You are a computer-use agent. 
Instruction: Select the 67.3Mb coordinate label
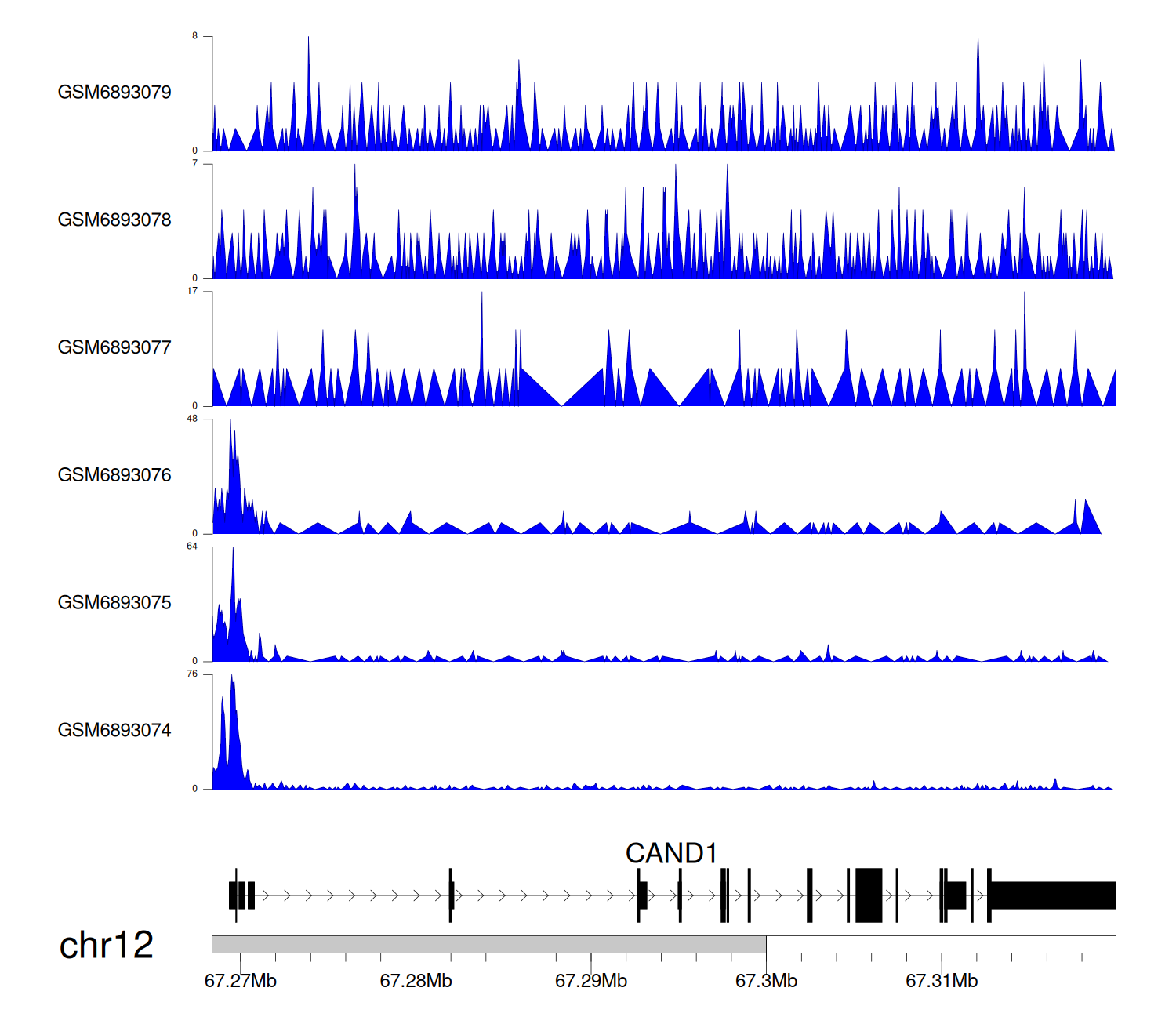pyautogui.click(x=766, y=982)
